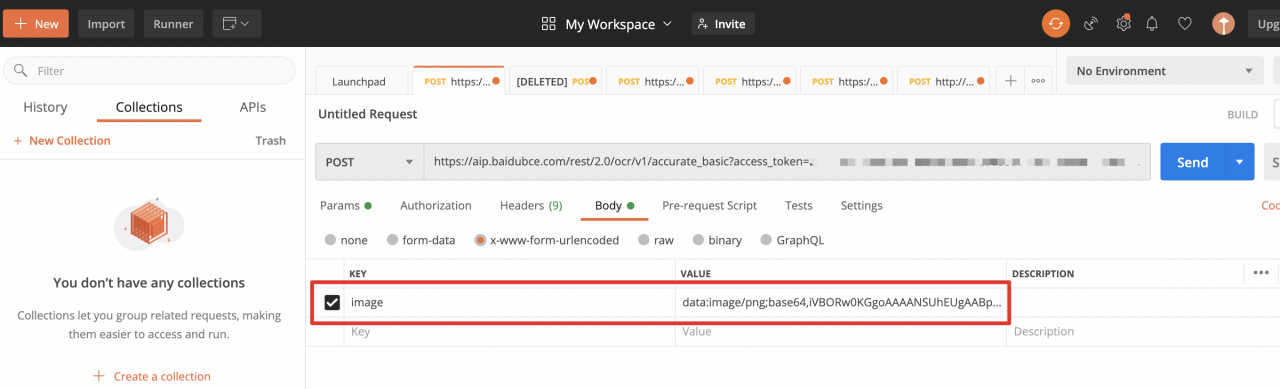This screenshot has height=389, width=1280.
Task: Click the heart icon in header
Action: click(1185, 23)
